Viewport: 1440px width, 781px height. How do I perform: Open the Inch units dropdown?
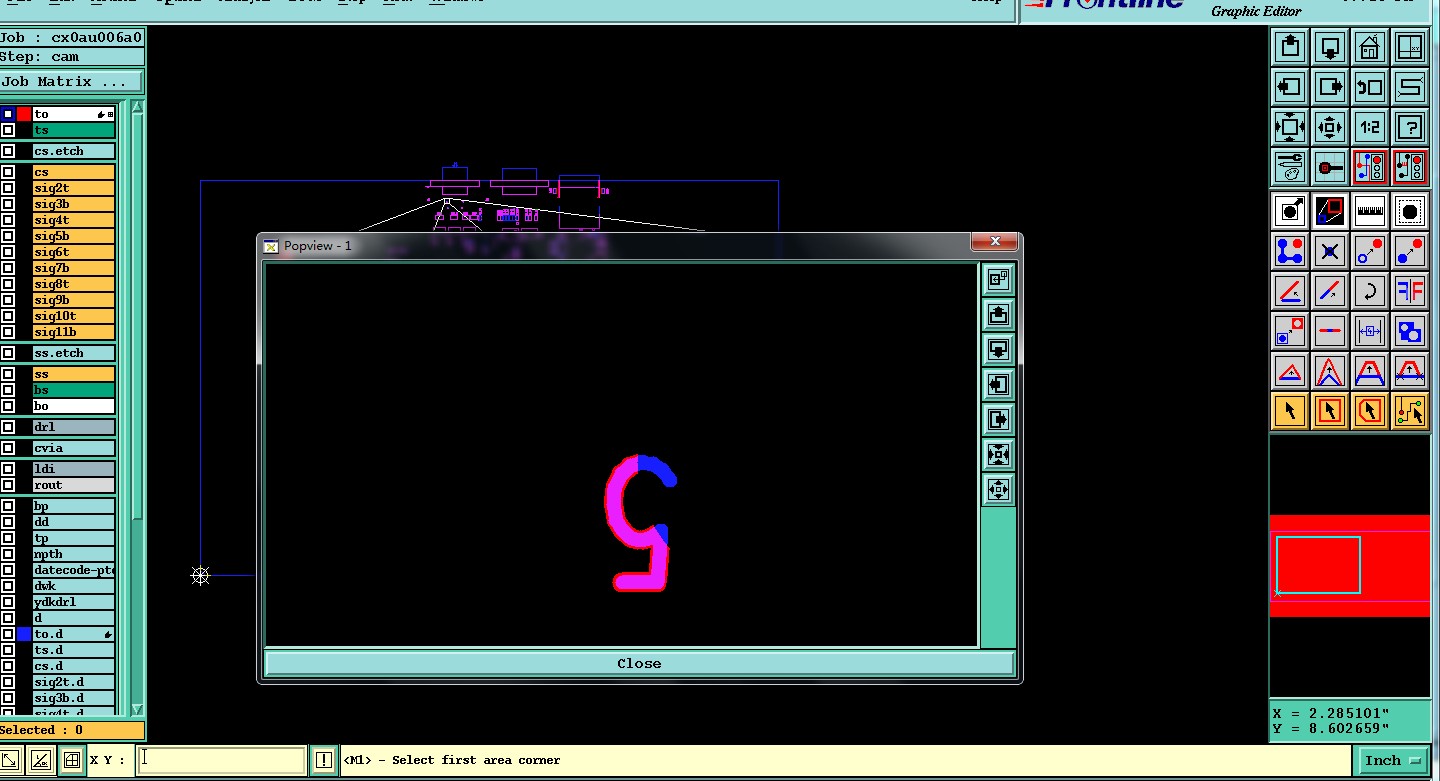1392,760
